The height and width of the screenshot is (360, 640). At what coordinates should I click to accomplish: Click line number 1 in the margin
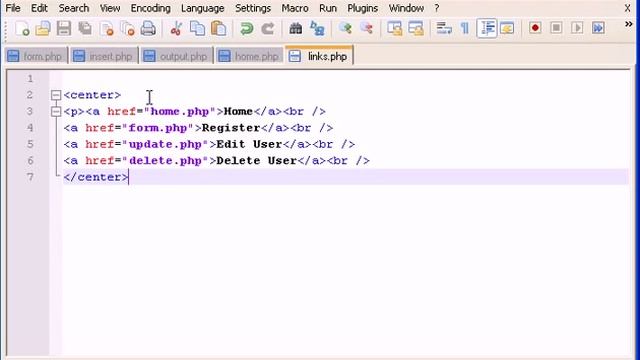pyautogui.click(x=30, y=79)
